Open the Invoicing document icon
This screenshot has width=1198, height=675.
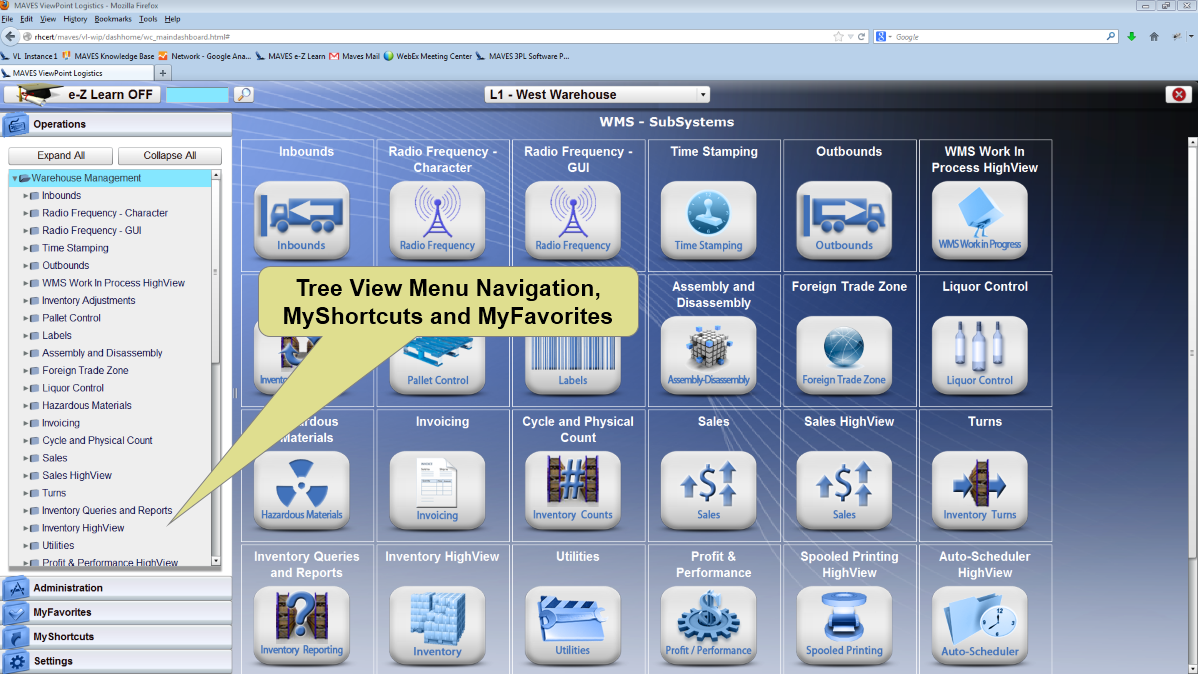[437, 490]
